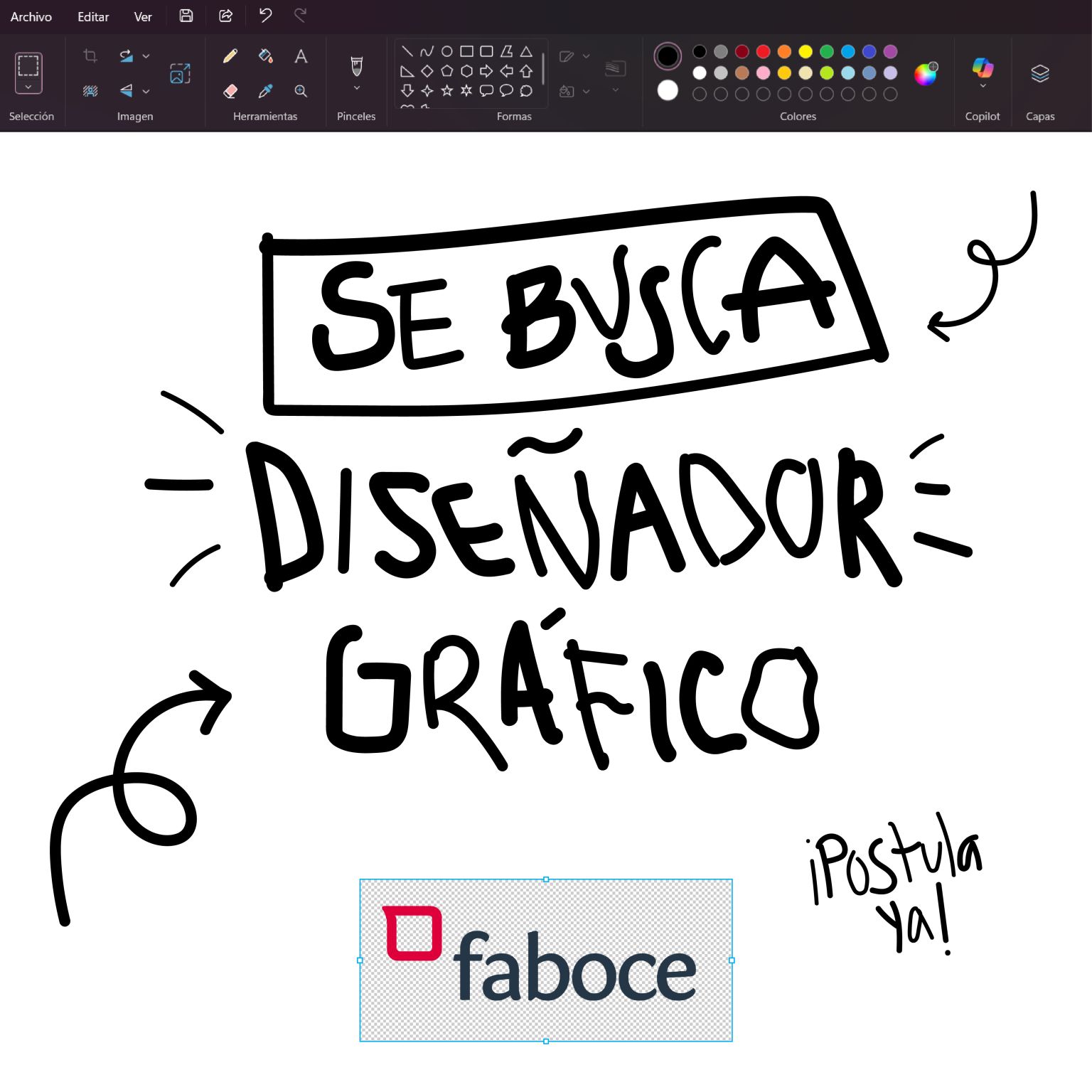Pick the red color swatch
Viewport: 1092px width, 1092px height.
(x=763, y=51)
